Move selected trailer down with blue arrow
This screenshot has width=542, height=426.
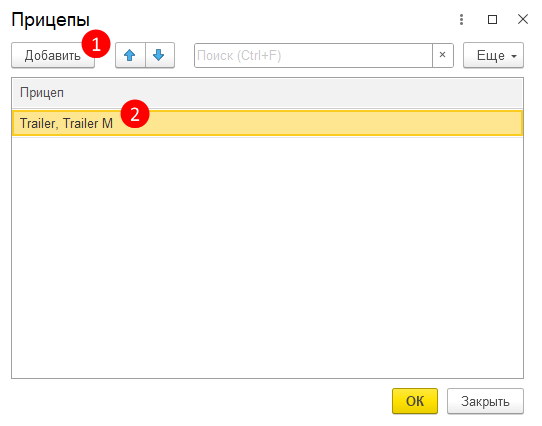(160, 55)
